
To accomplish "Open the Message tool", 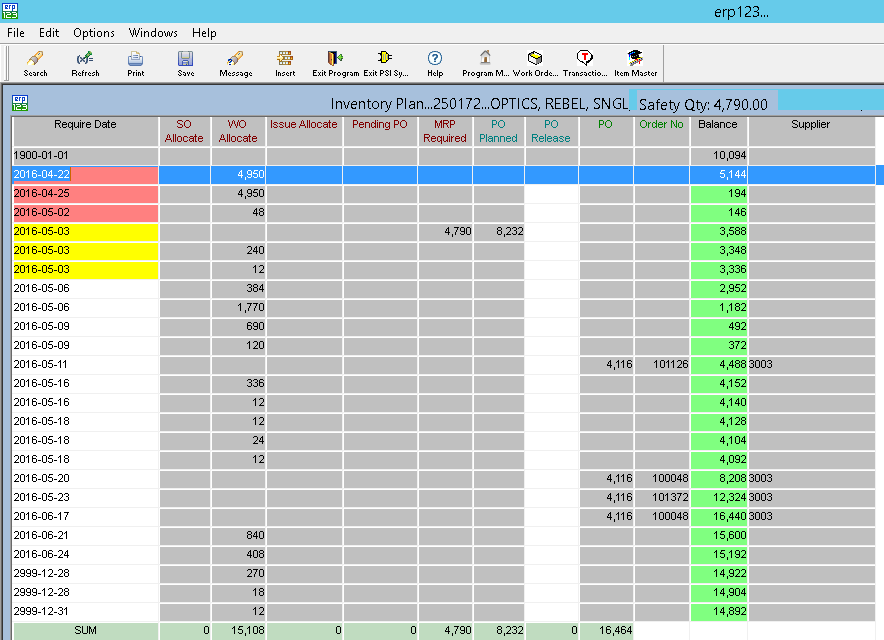I will coord(235,63).
